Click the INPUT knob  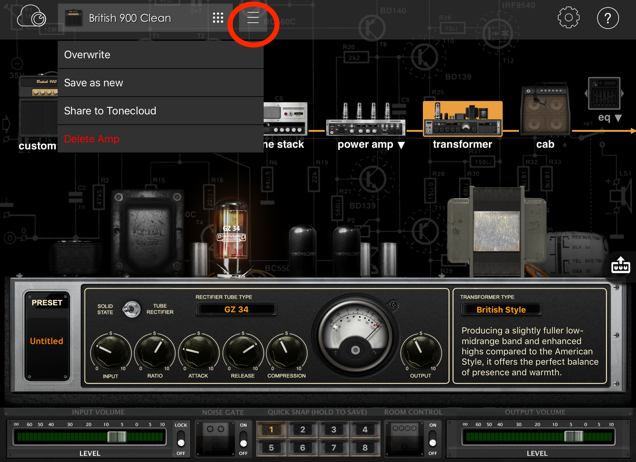[x=110, y=351]
